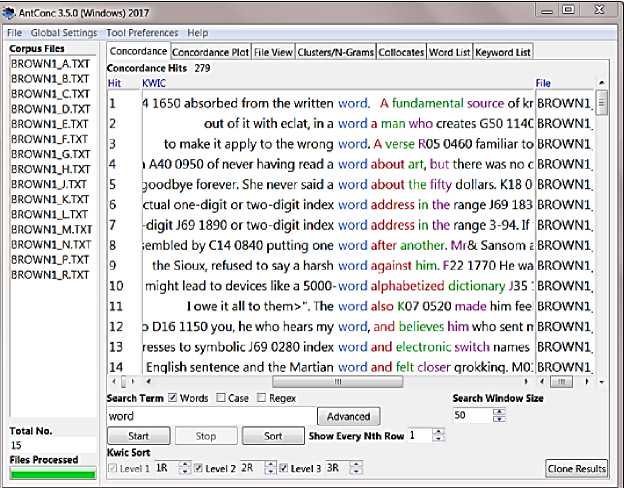Viewport: 626px width, 488px height.
Task: Increase the Level 1 sort position
Action: point(184,464)
